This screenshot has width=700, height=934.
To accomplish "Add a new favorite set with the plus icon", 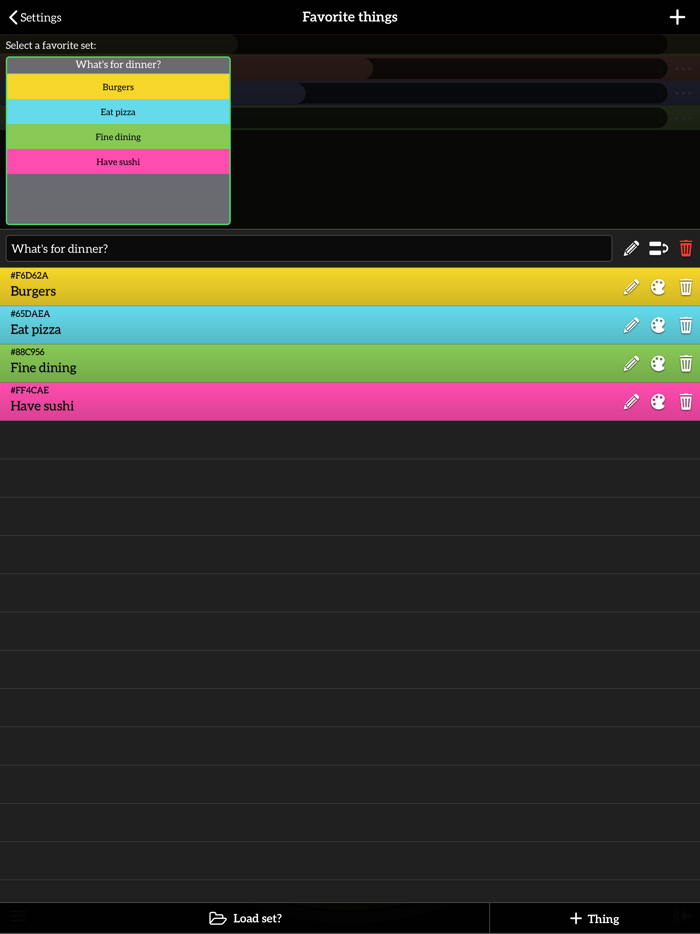I will pos(677,17).
